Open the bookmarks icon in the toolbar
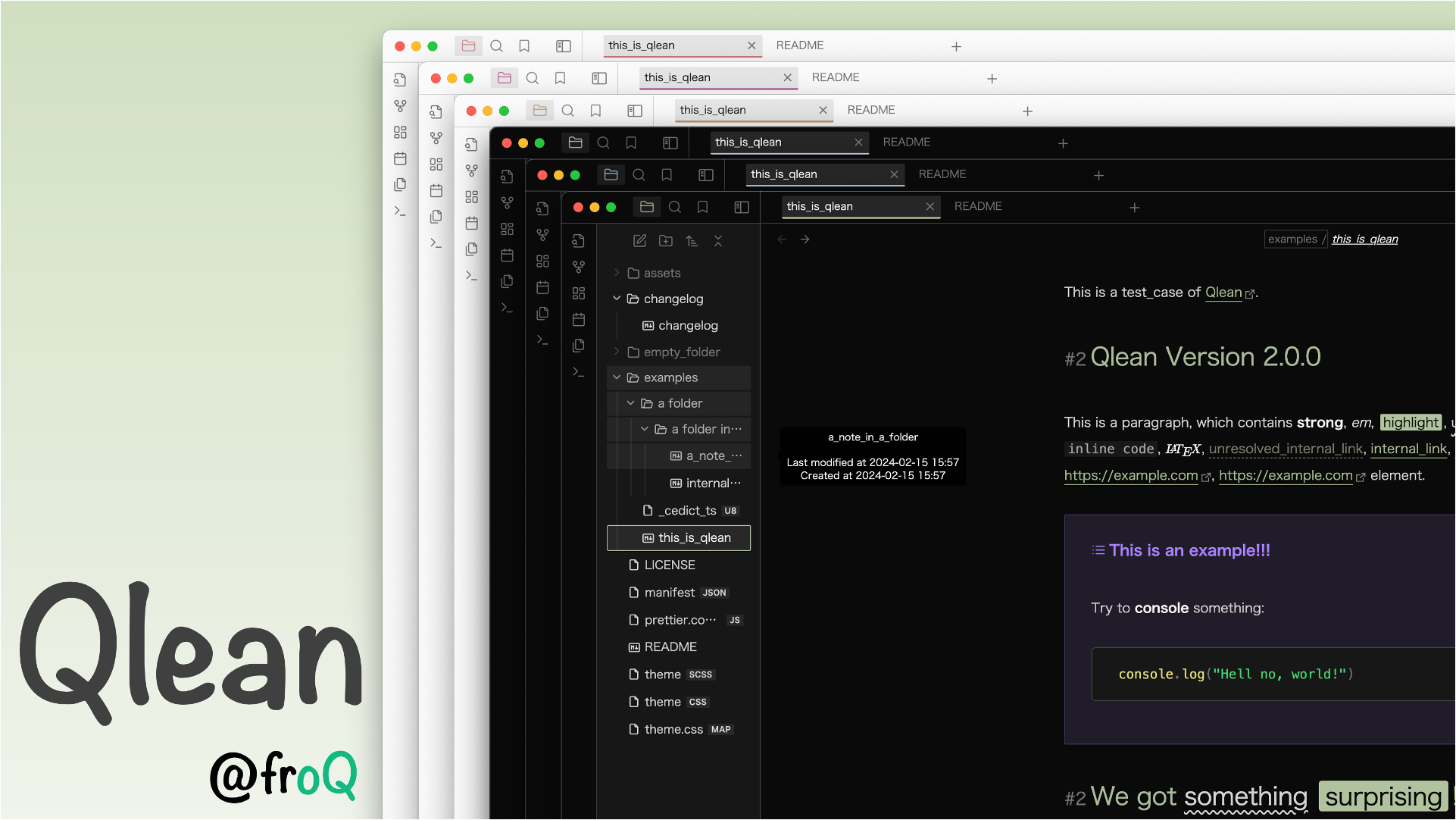 coord(702,206)
